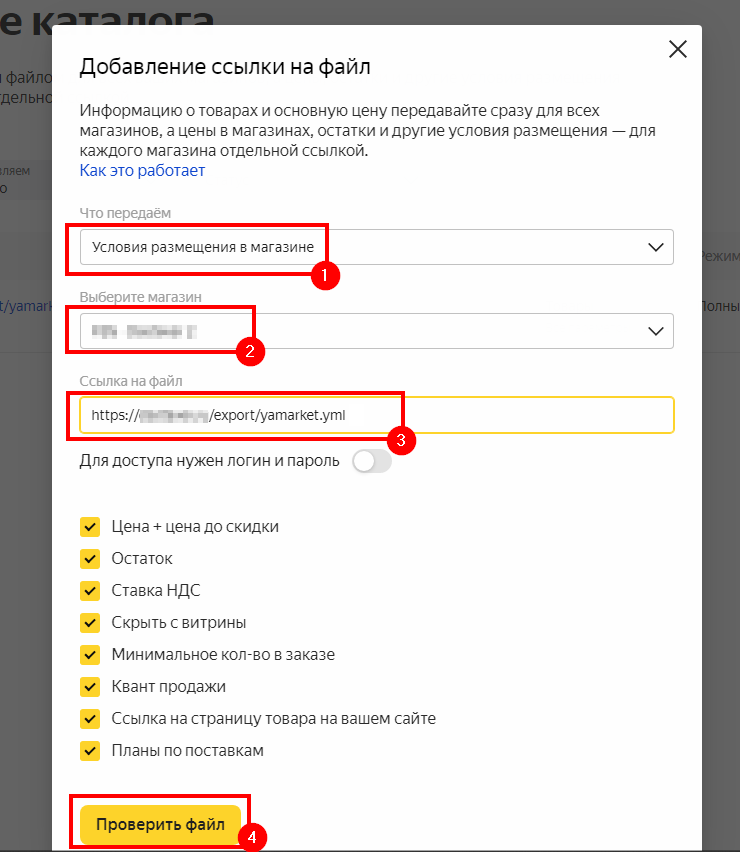Disable «Скрыть с витрины»

coord(91,622)
